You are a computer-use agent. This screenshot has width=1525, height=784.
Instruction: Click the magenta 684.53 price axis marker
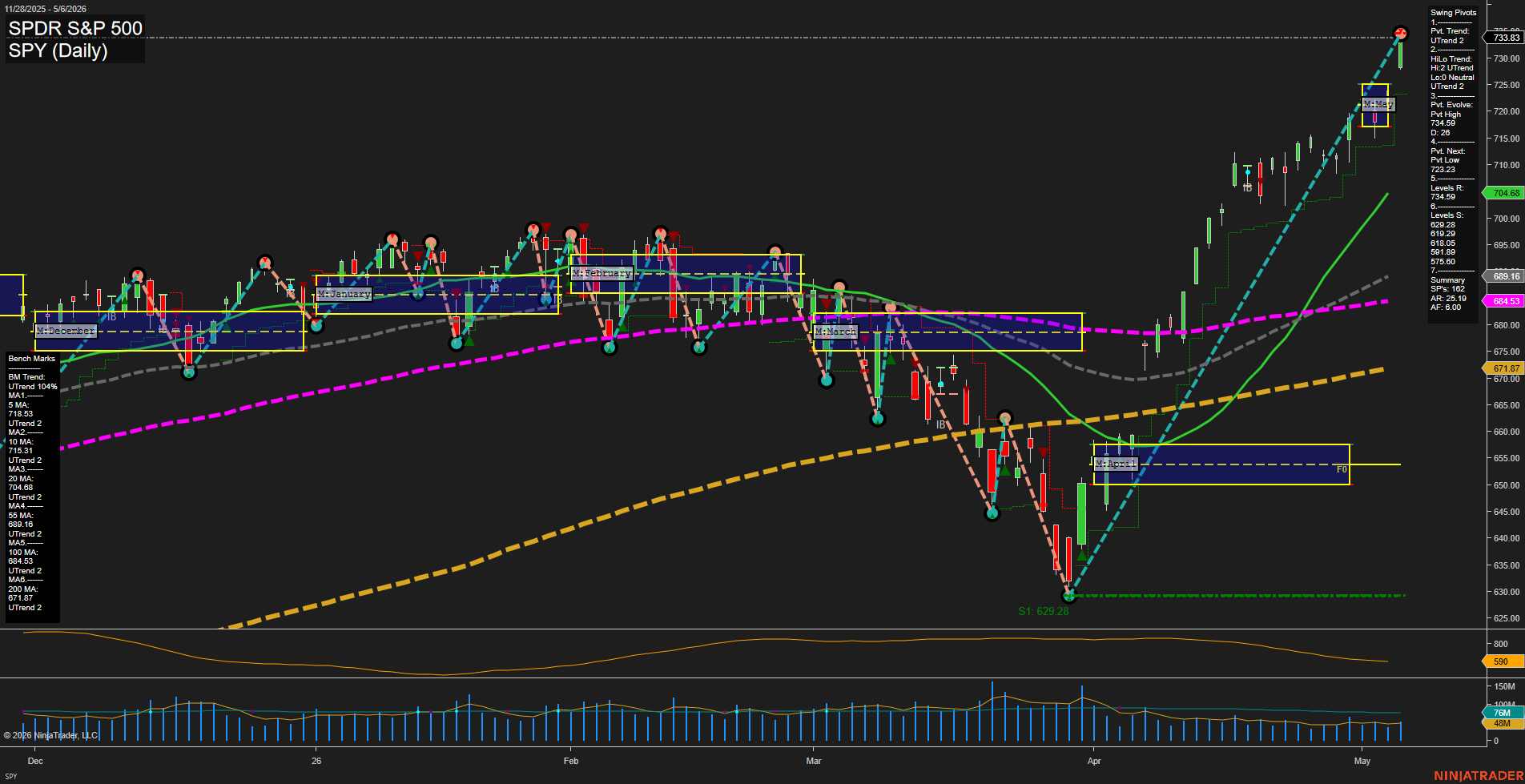1503,301
